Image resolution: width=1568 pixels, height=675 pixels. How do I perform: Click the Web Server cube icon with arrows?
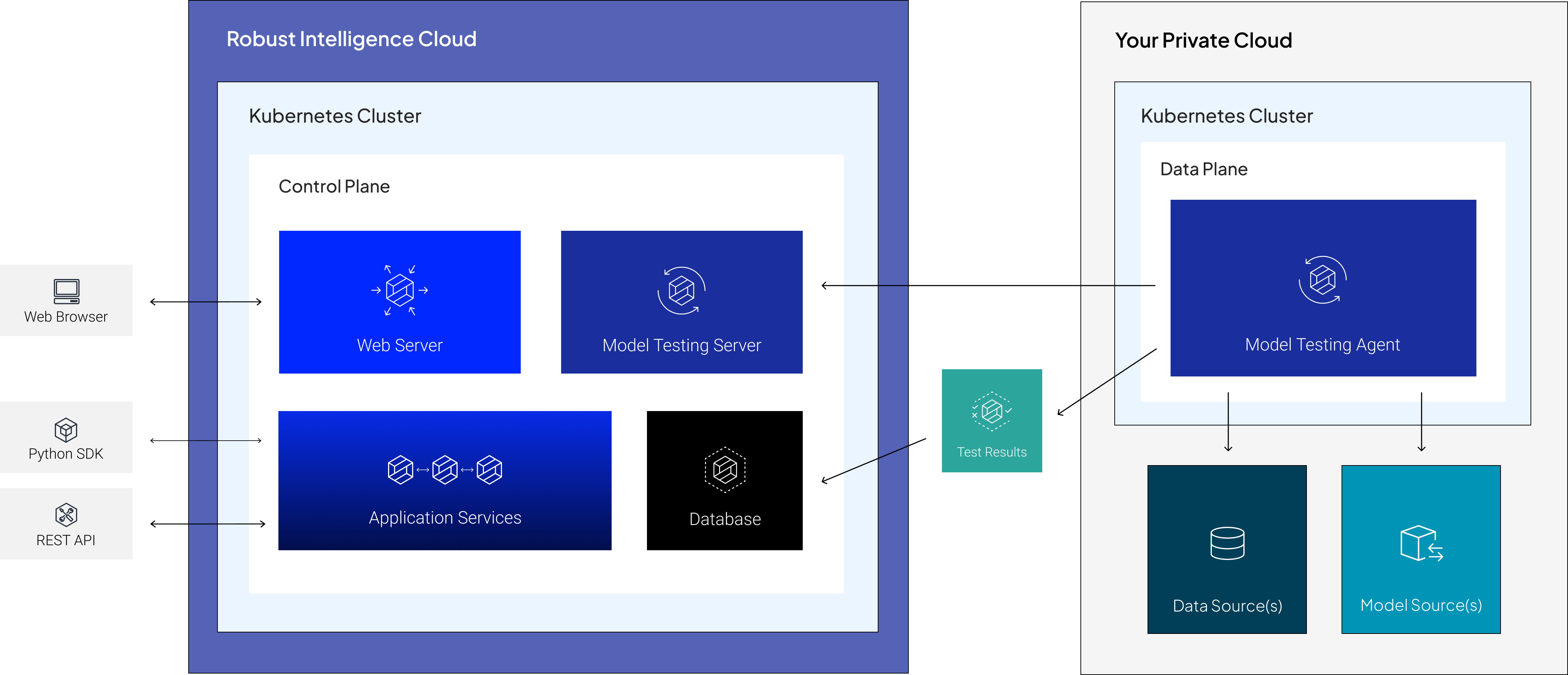(x=400, y=290)
